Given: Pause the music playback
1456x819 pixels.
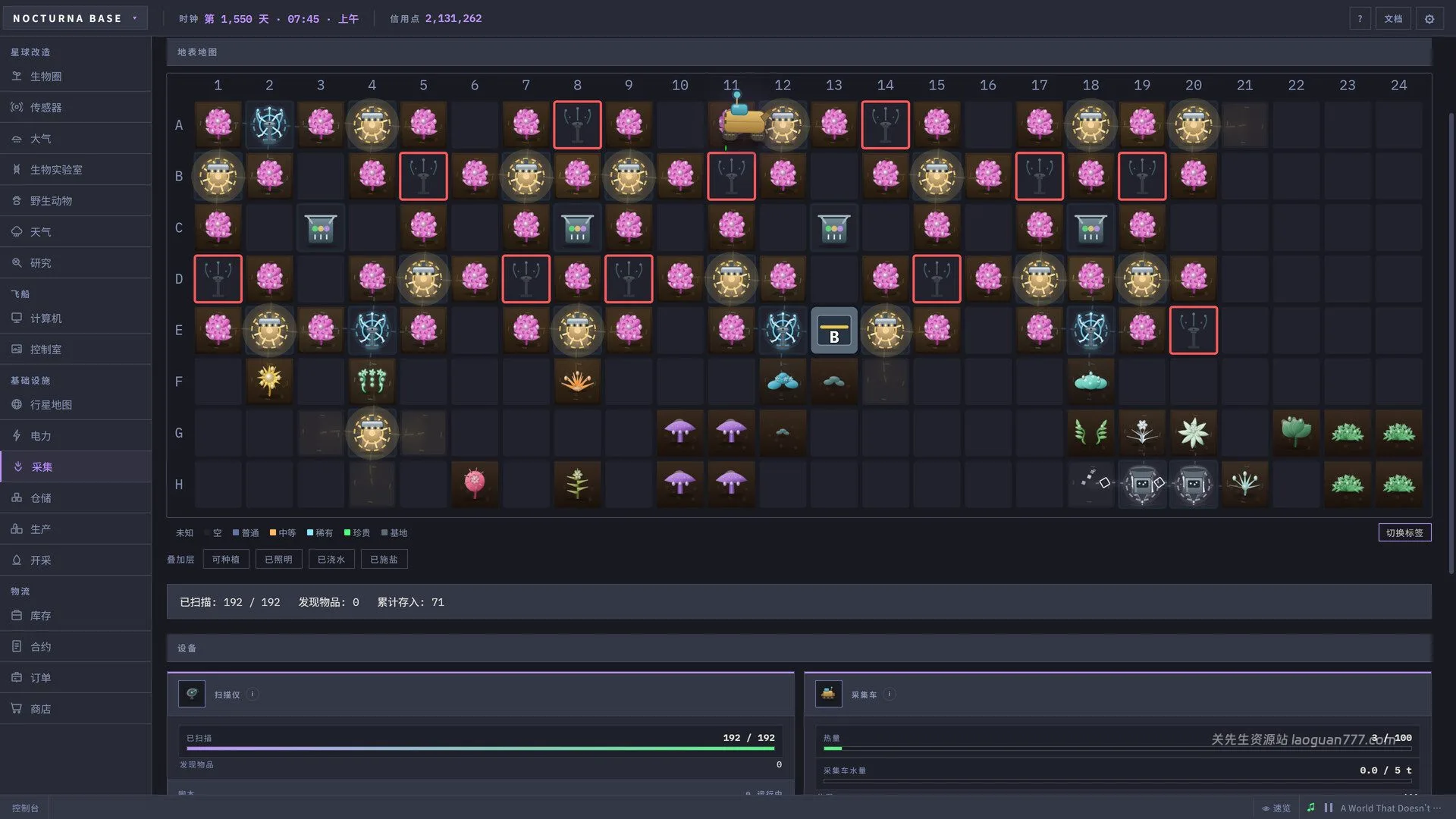Looking at the screenshot, I should tap(1329, 808).
